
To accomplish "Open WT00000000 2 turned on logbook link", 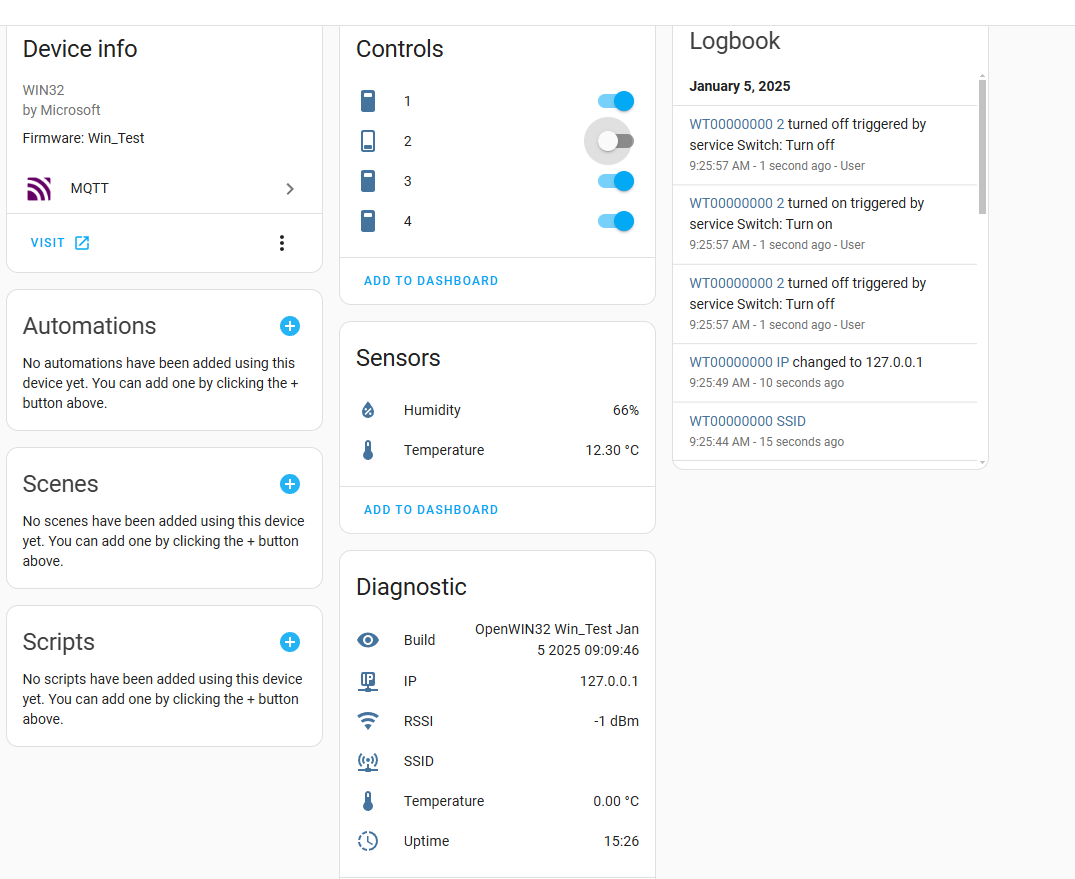I will tap(736, 204).
